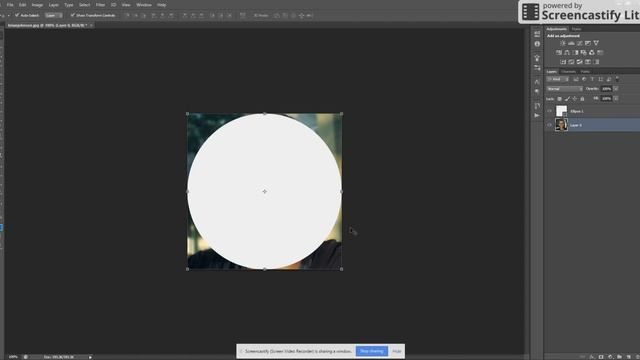Add Threshold adjustment
This screenshot has width=640, height=360.
pos(579,62)
